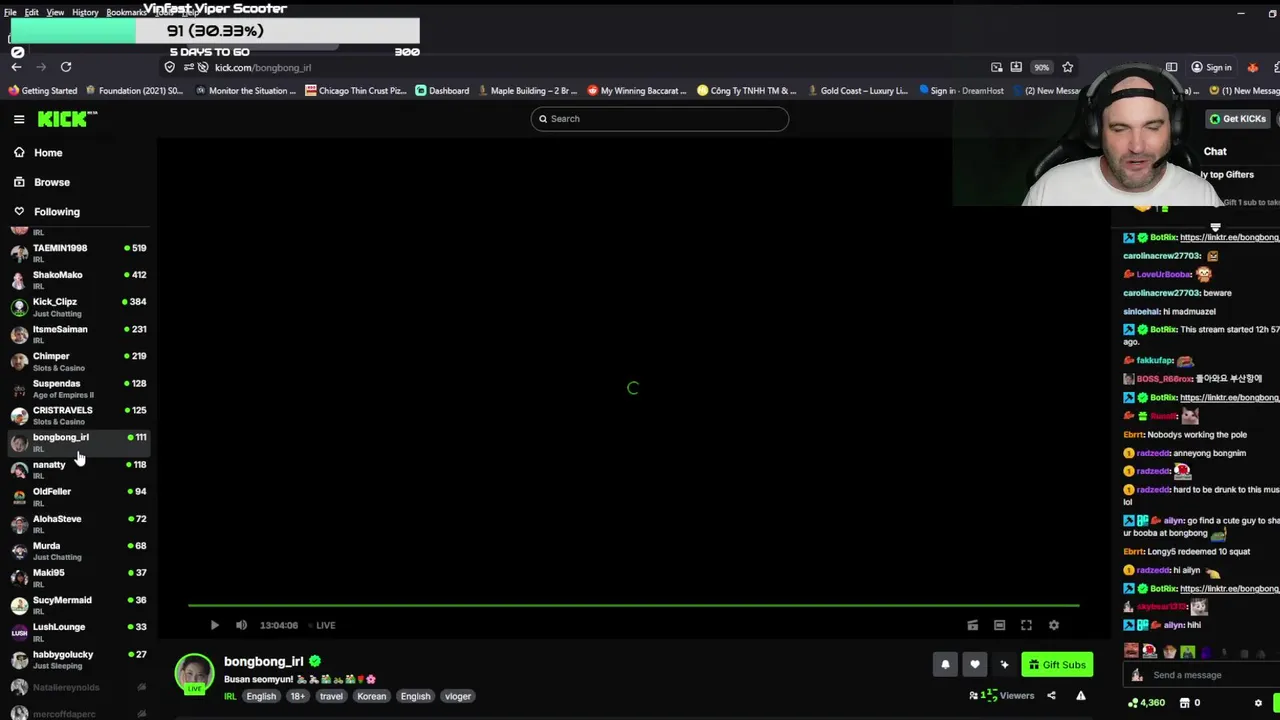
Task: Open Chimper channel in sidebar
Action: coord(78,360)
